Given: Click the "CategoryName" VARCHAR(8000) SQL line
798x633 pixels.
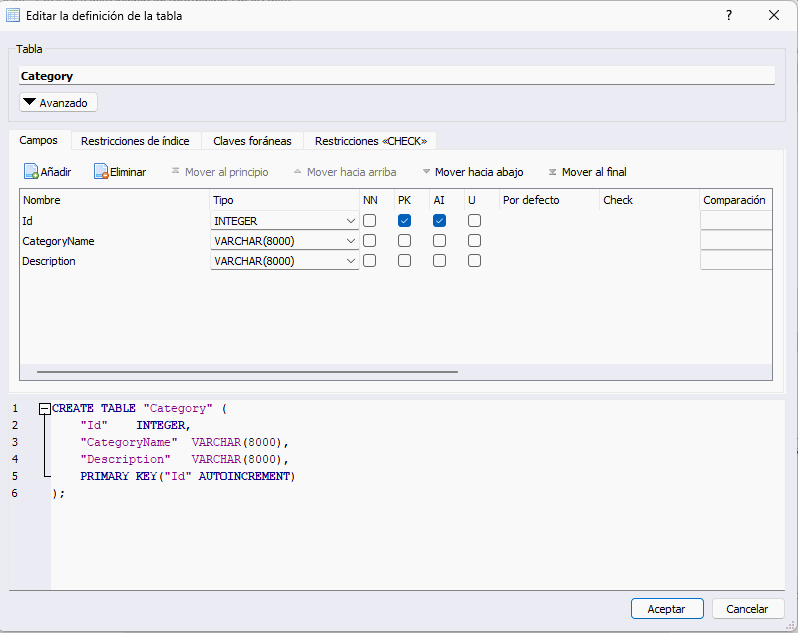Looking at the screenshot, I should tap(185, 442).
